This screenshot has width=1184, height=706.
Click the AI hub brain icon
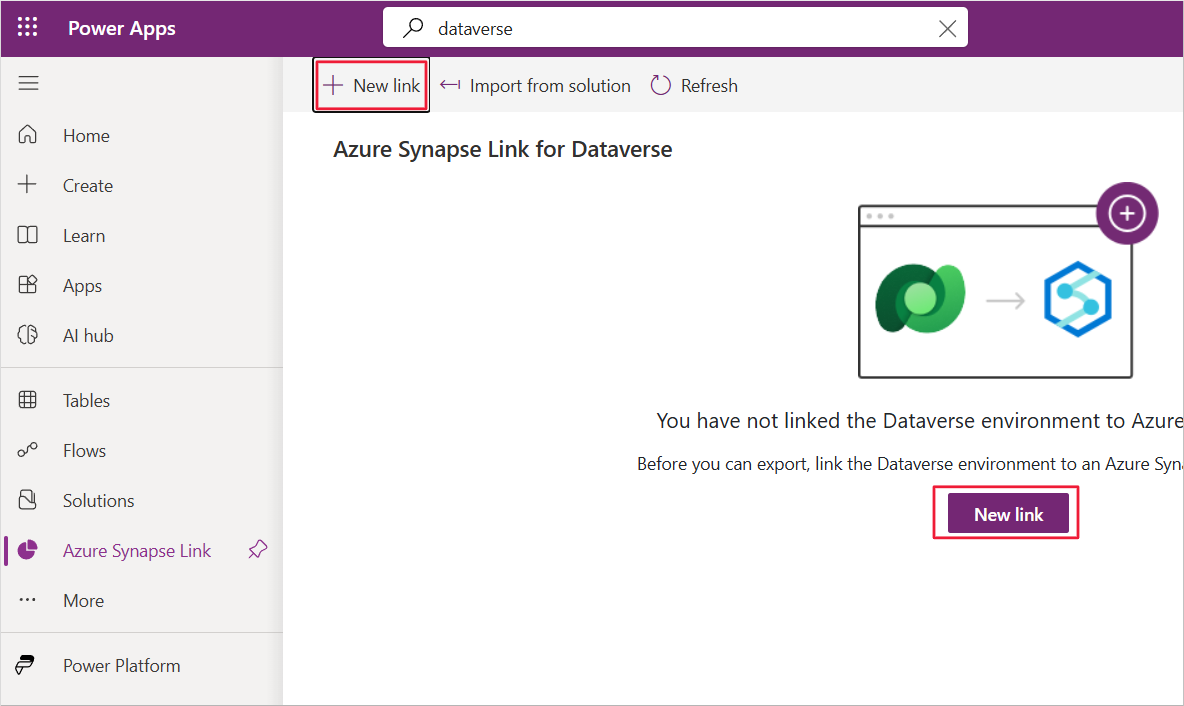pyautogui.click(x=28, y=335)
